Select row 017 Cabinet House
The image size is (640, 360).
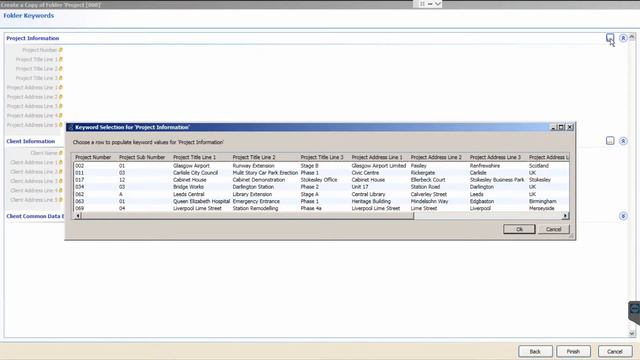(x=321, y=180)
